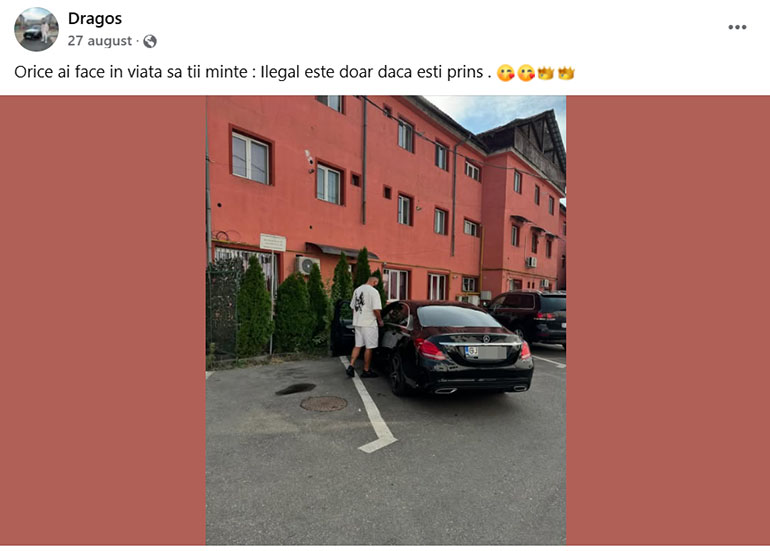The height and width of the screenshot is (551, 770).
Task: Click the dark SUV parked behind the Mercedes
Action: 529,318
